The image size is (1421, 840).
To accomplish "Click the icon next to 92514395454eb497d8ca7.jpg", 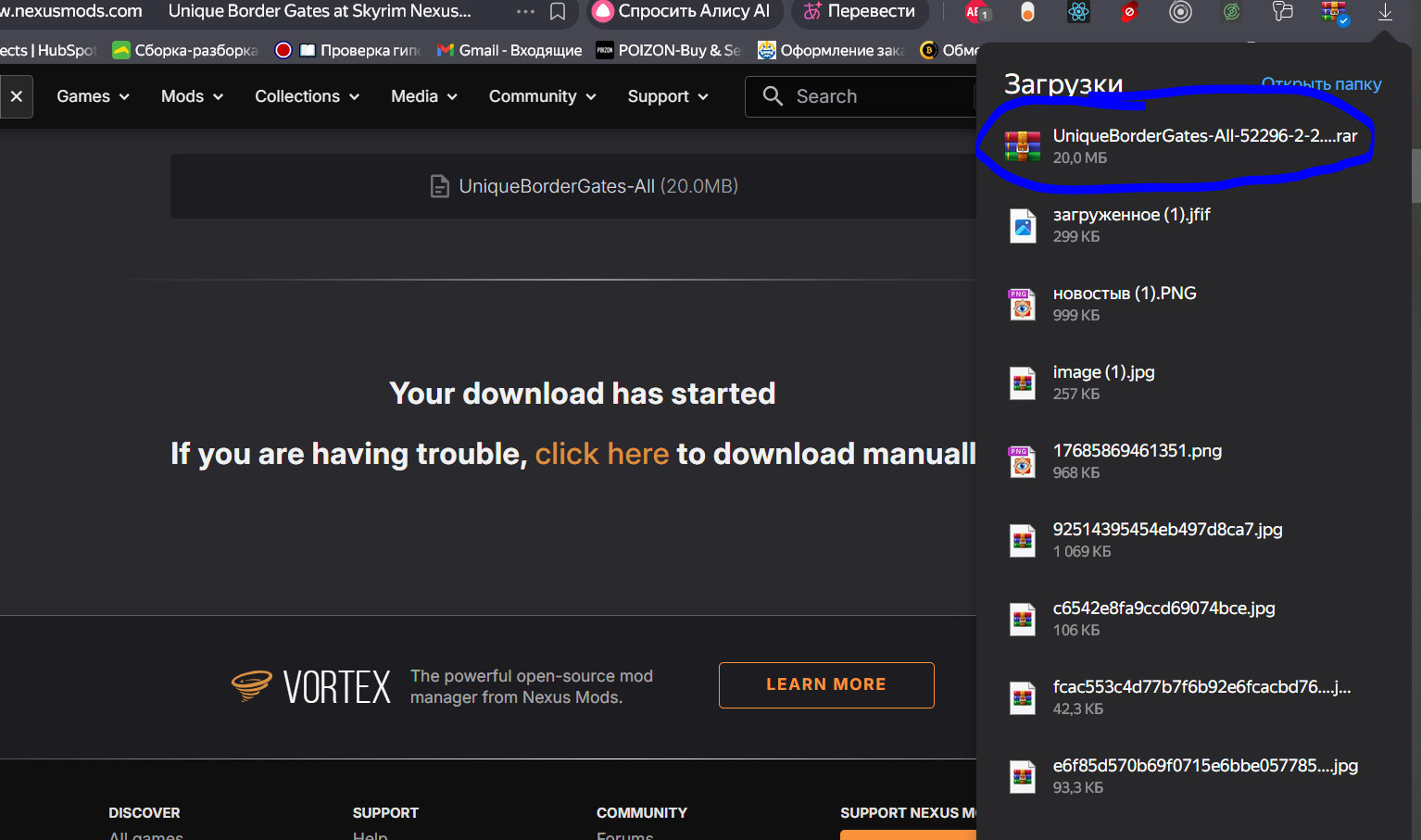I will pyautogui.click(x=1023, y=540).
